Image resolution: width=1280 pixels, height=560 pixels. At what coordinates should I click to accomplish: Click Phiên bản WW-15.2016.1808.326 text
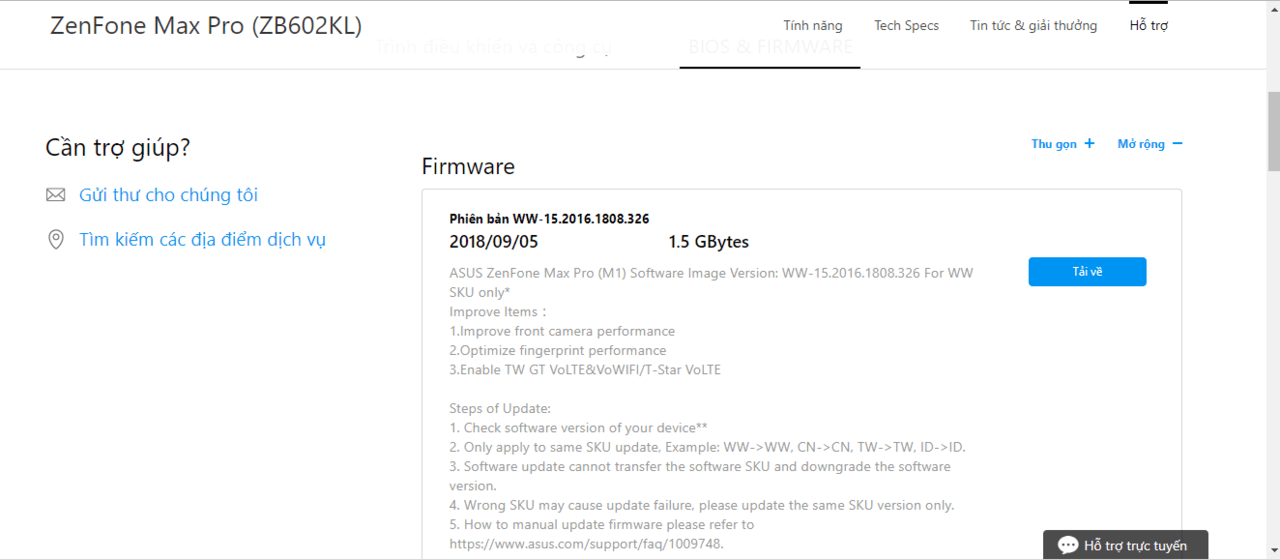click(549, 219)
